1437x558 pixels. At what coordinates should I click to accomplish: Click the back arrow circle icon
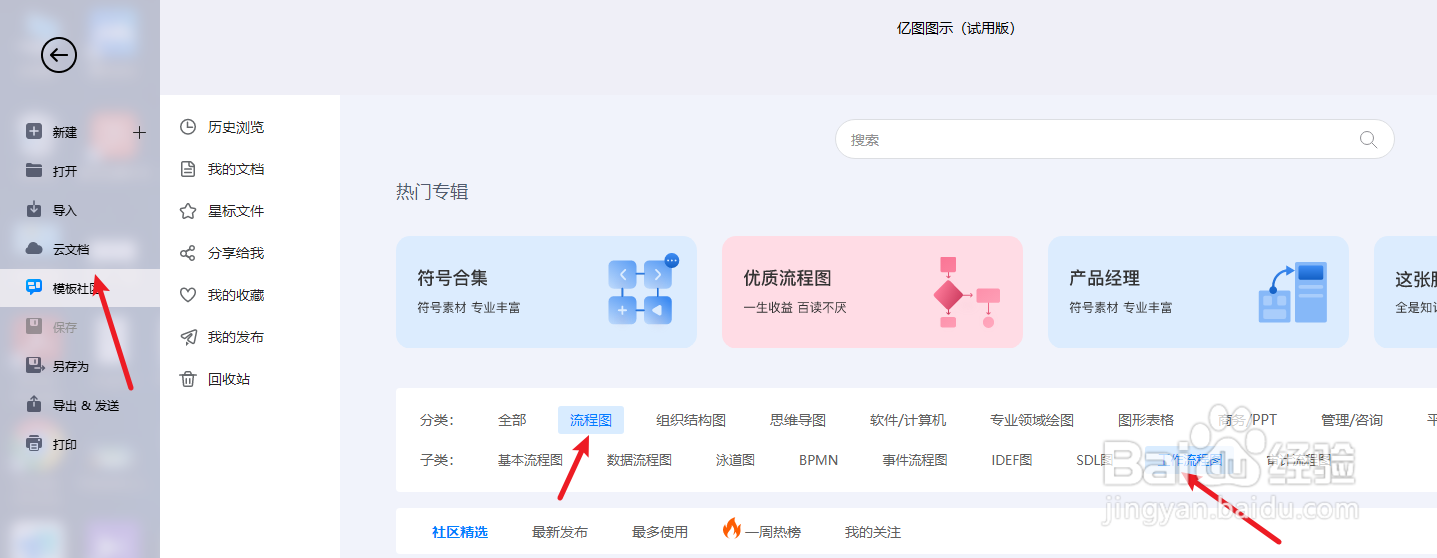pyautogui.click(x=59, y=55)
